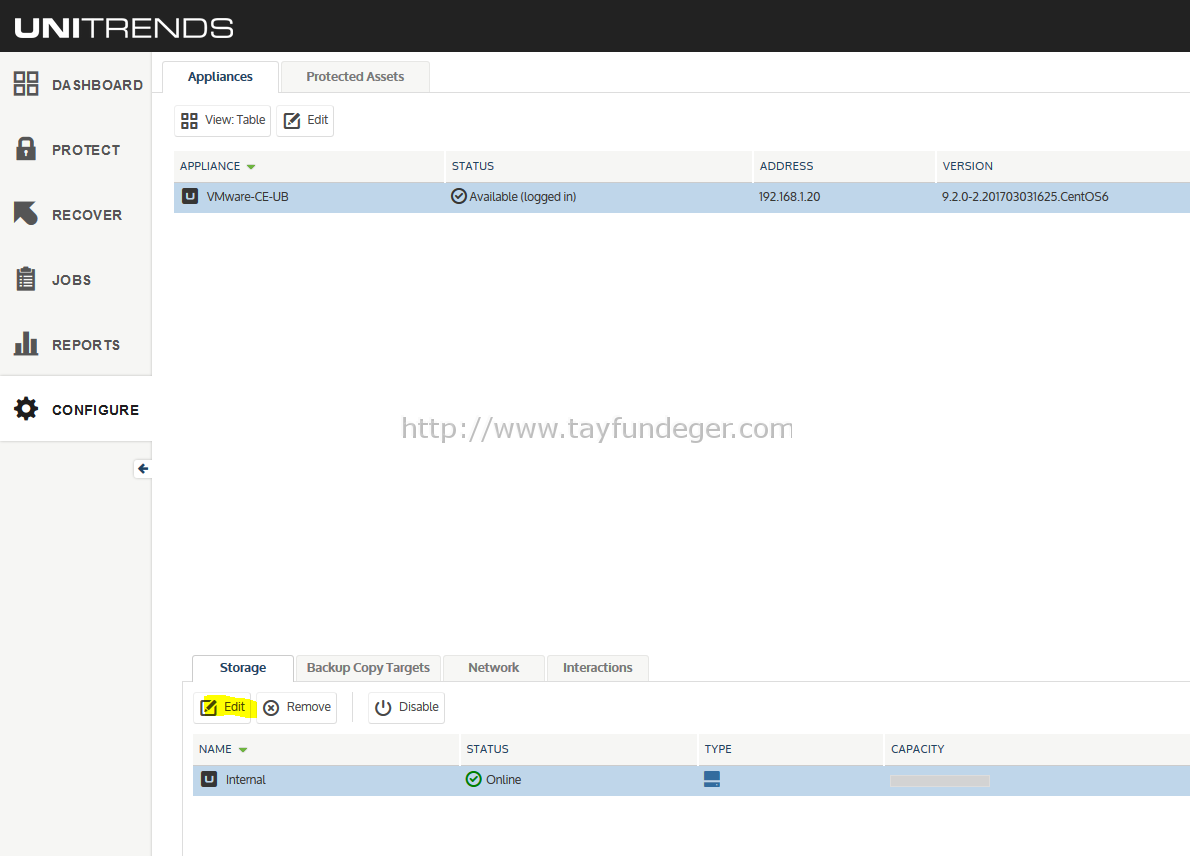Click the Disable storage button
Screen dimensions: 1190x856
click(x=406, y=707)
